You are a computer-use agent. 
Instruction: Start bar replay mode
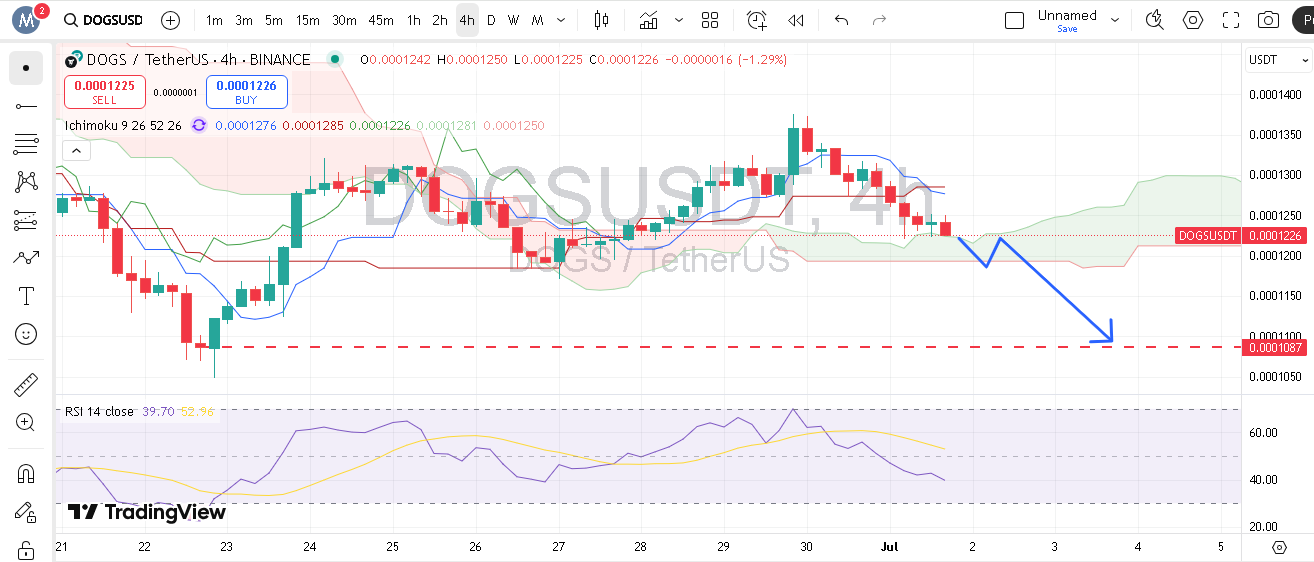[x=795, y=20]
